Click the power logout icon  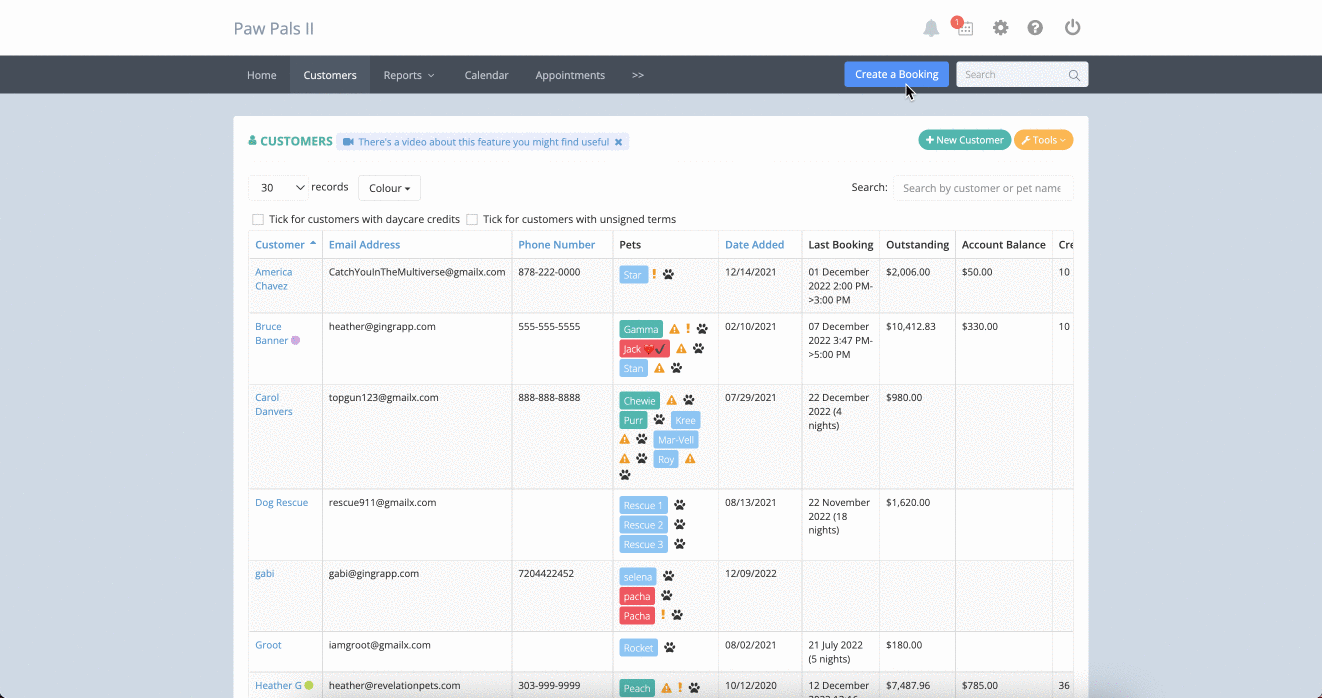coord(1072,28)
